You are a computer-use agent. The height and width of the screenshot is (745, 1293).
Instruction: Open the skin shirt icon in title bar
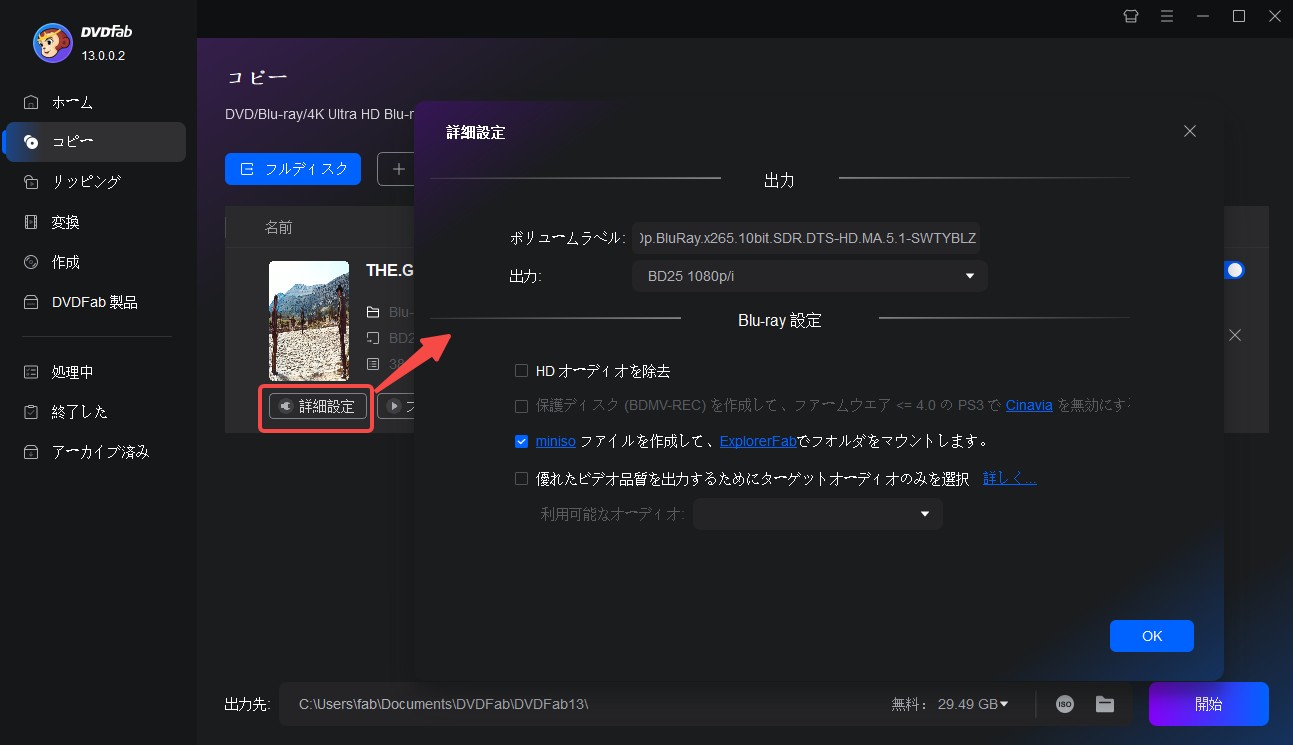[1131, 16]
